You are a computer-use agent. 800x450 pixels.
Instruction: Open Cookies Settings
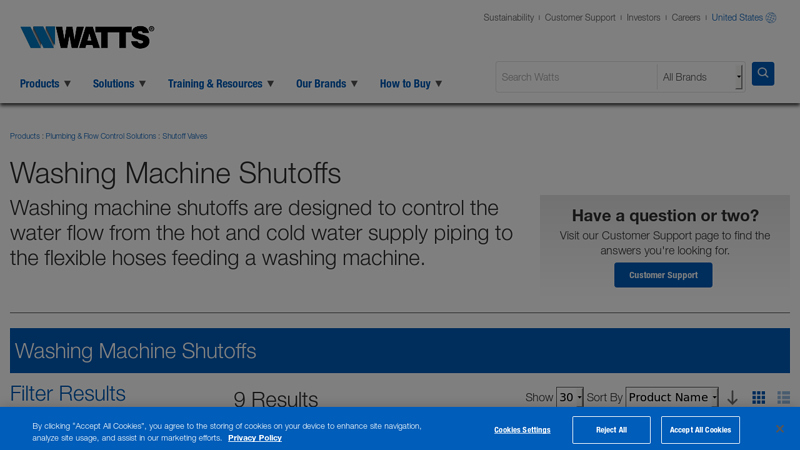point(522,430)
